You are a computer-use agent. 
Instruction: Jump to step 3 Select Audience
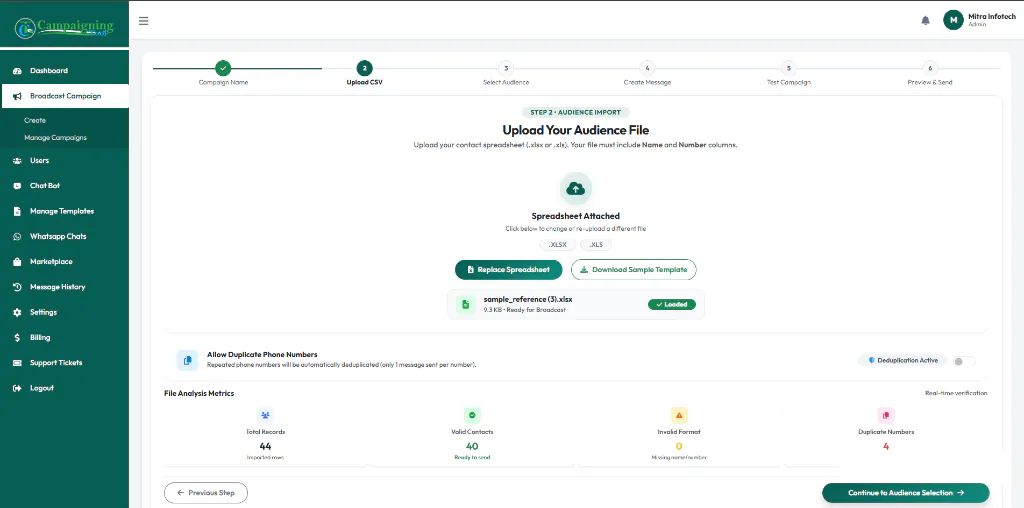pos(506,68)
